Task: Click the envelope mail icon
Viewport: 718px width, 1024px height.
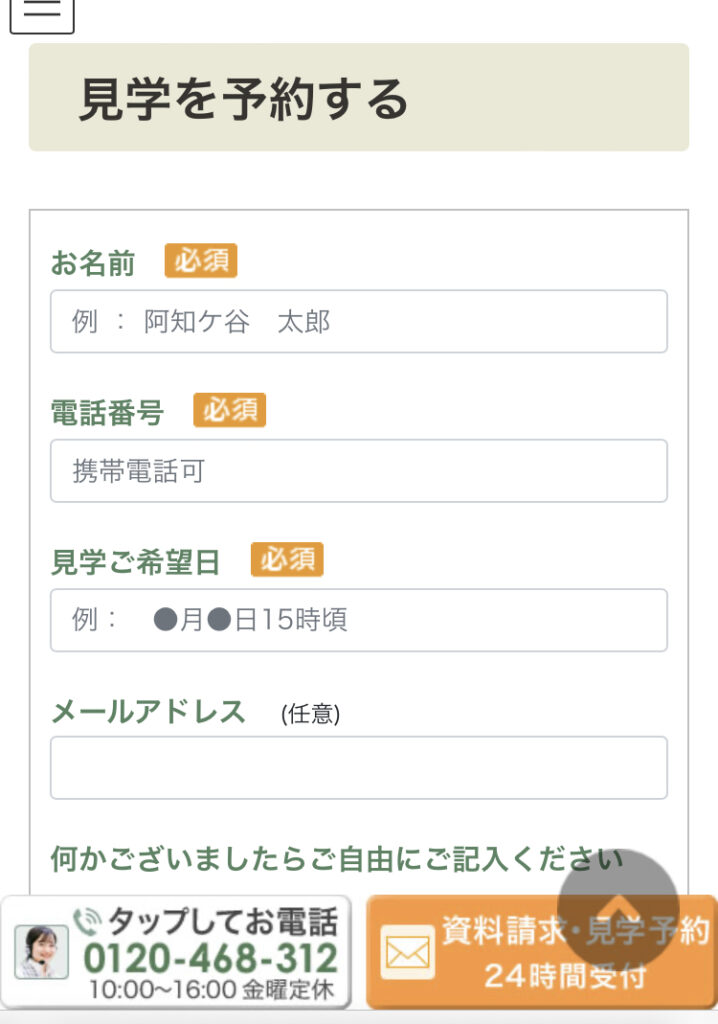Action: [408, 952]
